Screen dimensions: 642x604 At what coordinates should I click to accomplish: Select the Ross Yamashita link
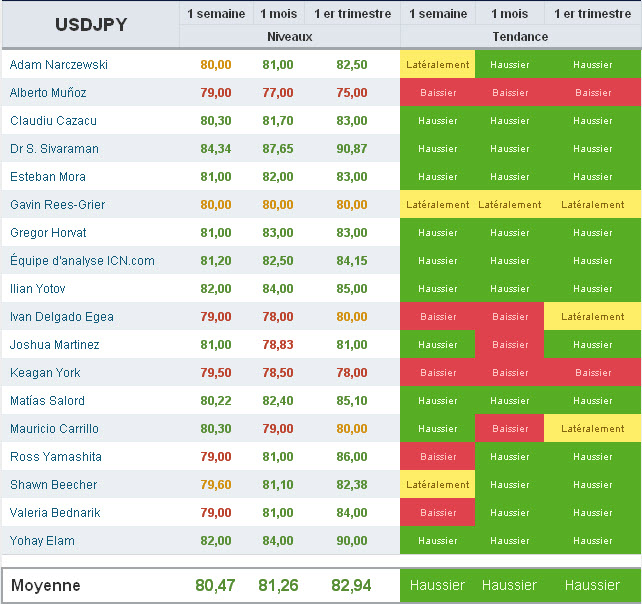(x=56, y=457)
